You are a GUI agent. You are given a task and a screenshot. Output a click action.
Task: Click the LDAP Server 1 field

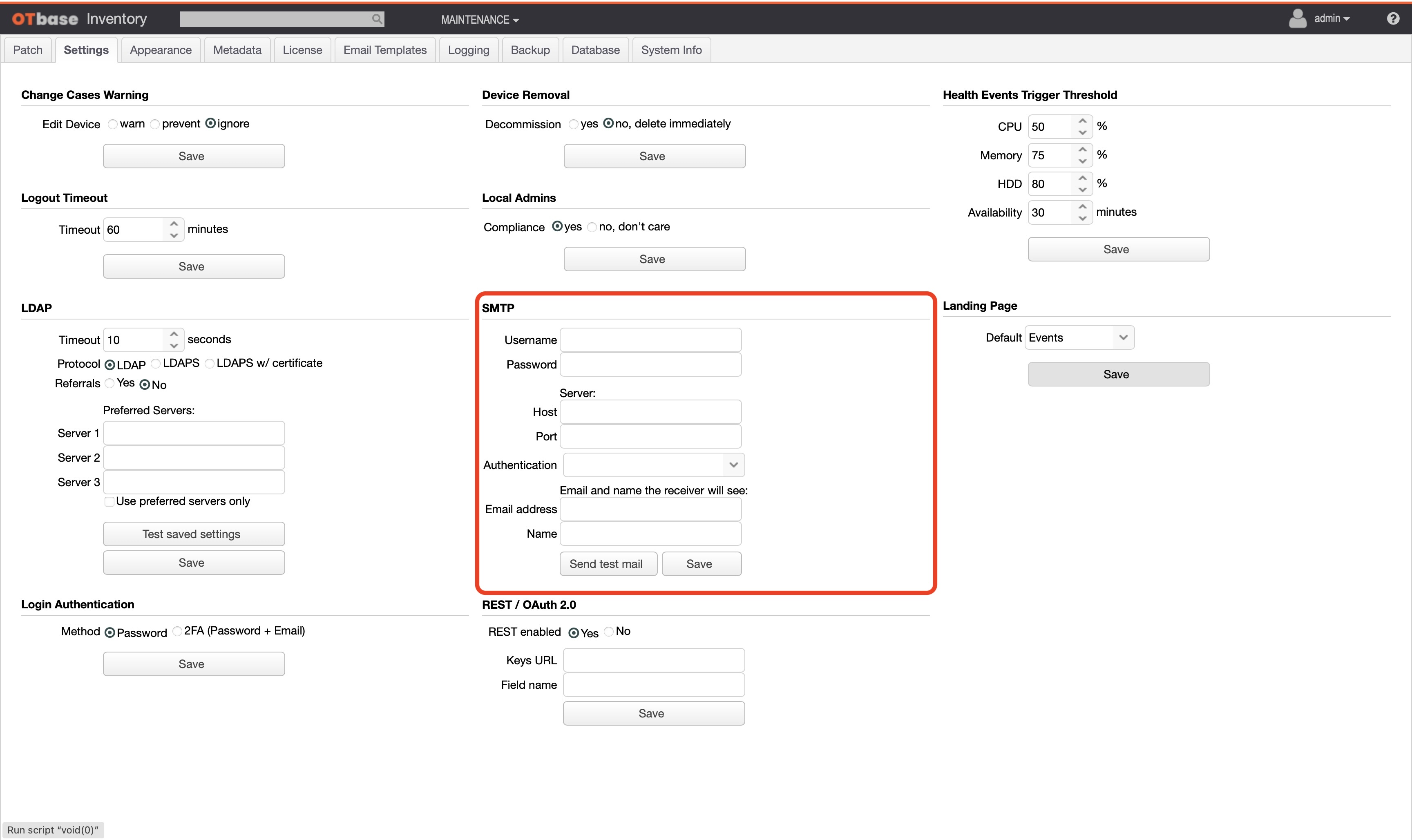(x=194, y=433)
